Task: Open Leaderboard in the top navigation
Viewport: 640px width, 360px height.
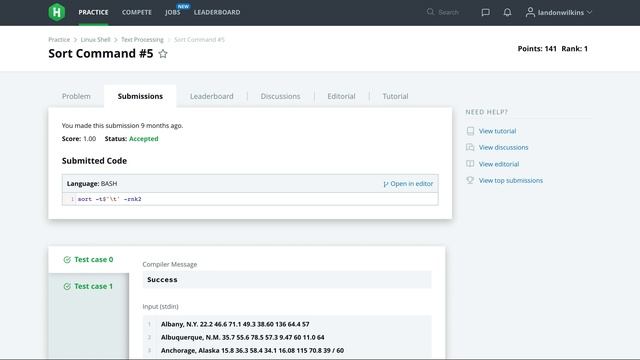Action: pyautogui.click(x=217, y=12)
